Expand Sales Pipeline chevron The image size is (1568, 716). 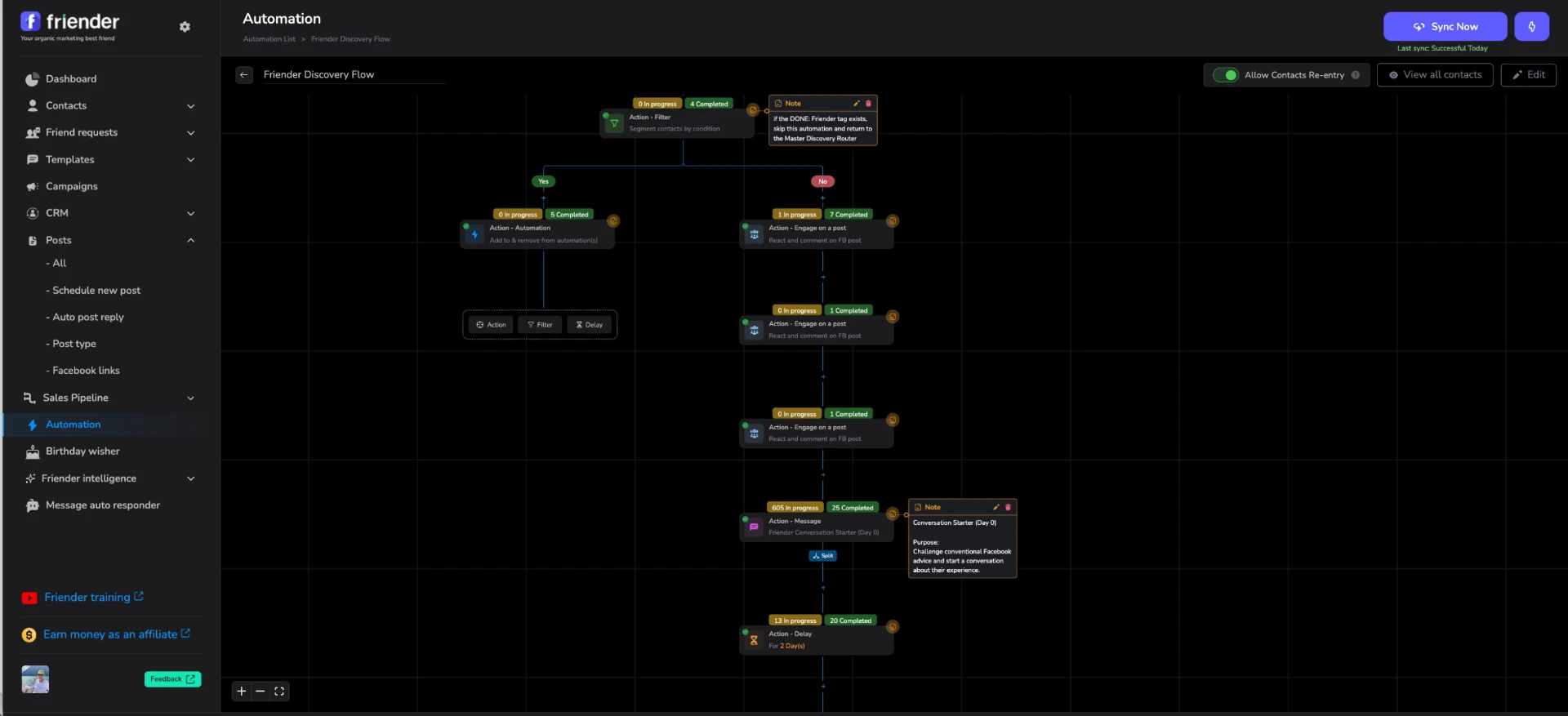point(190,398)
